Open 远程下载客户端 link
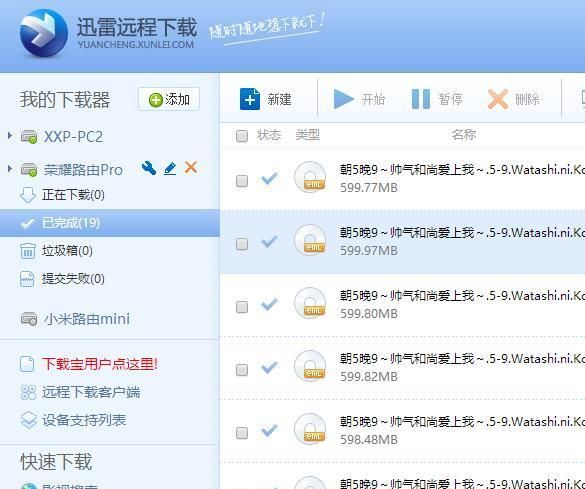This screenshot has width=585, height=489. [x=91, y=392]
